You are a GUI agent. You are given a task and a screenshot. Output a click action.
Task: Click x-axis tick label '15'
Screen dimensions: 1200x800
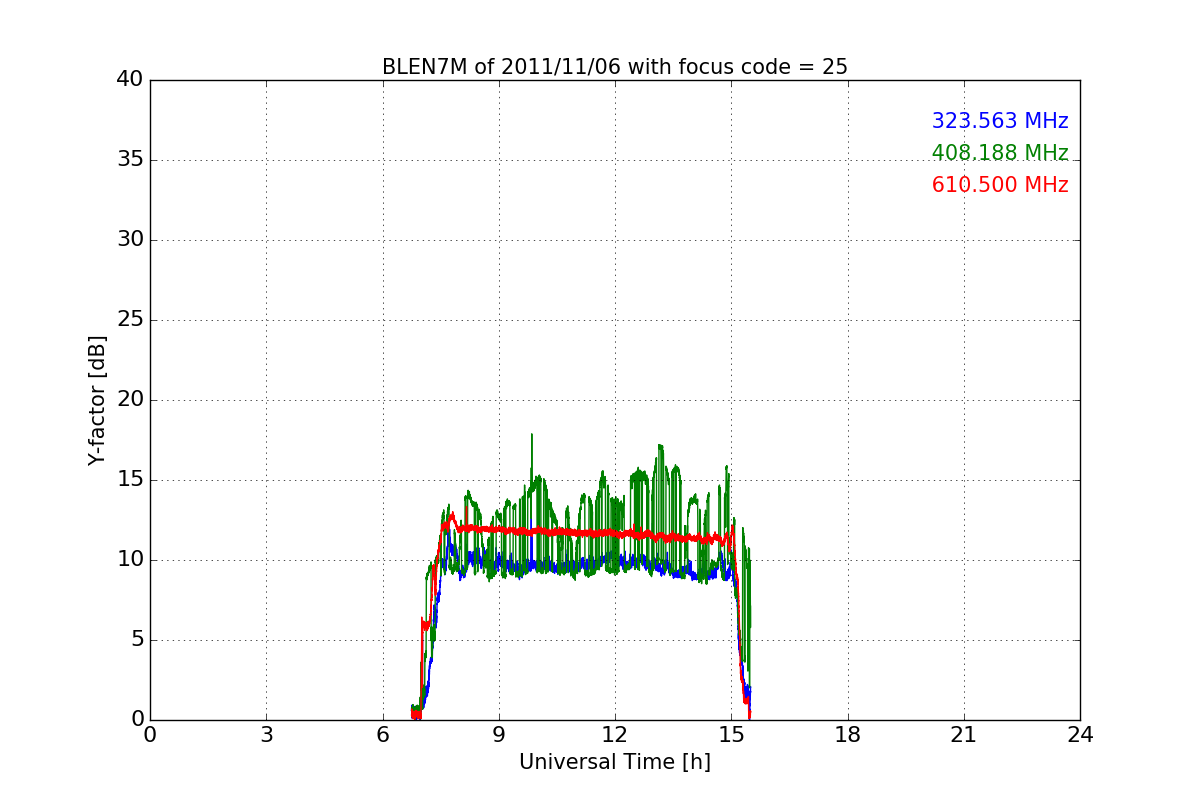[x=731, y=735]
